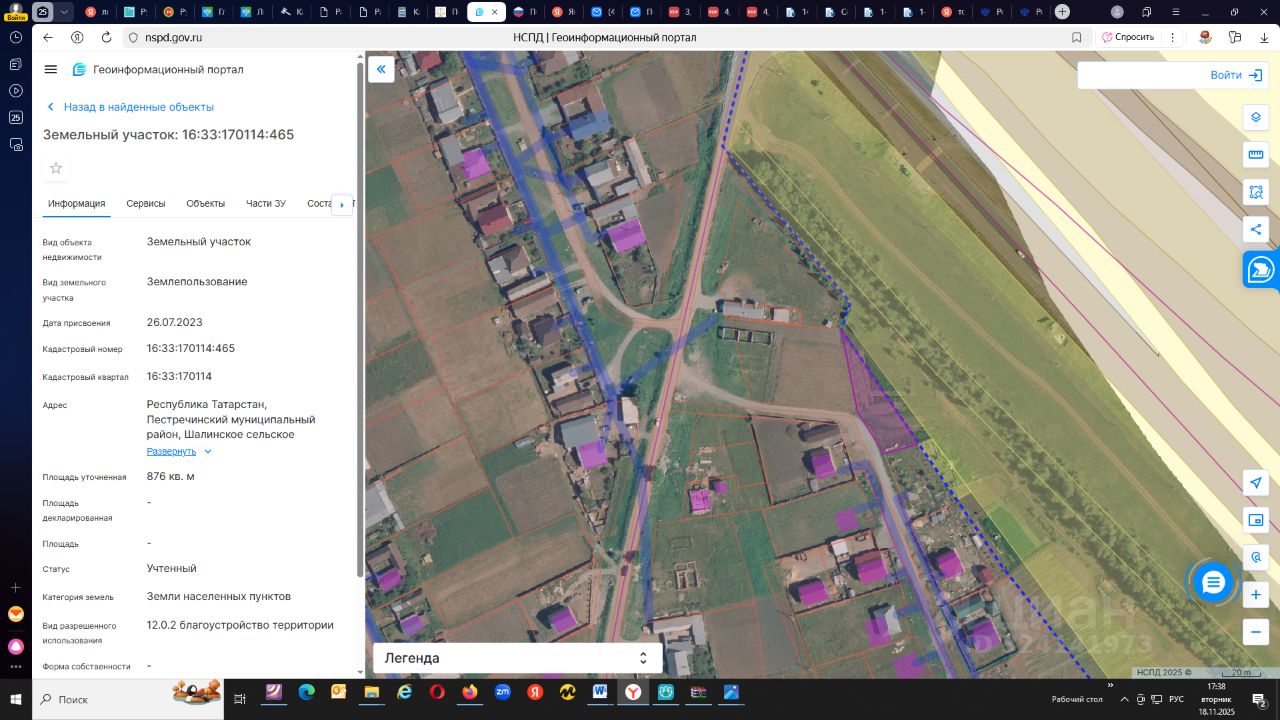Open Microsoft Edge from the taskbar
This screenshot has width=1280, height=720.
coord(306,692)
